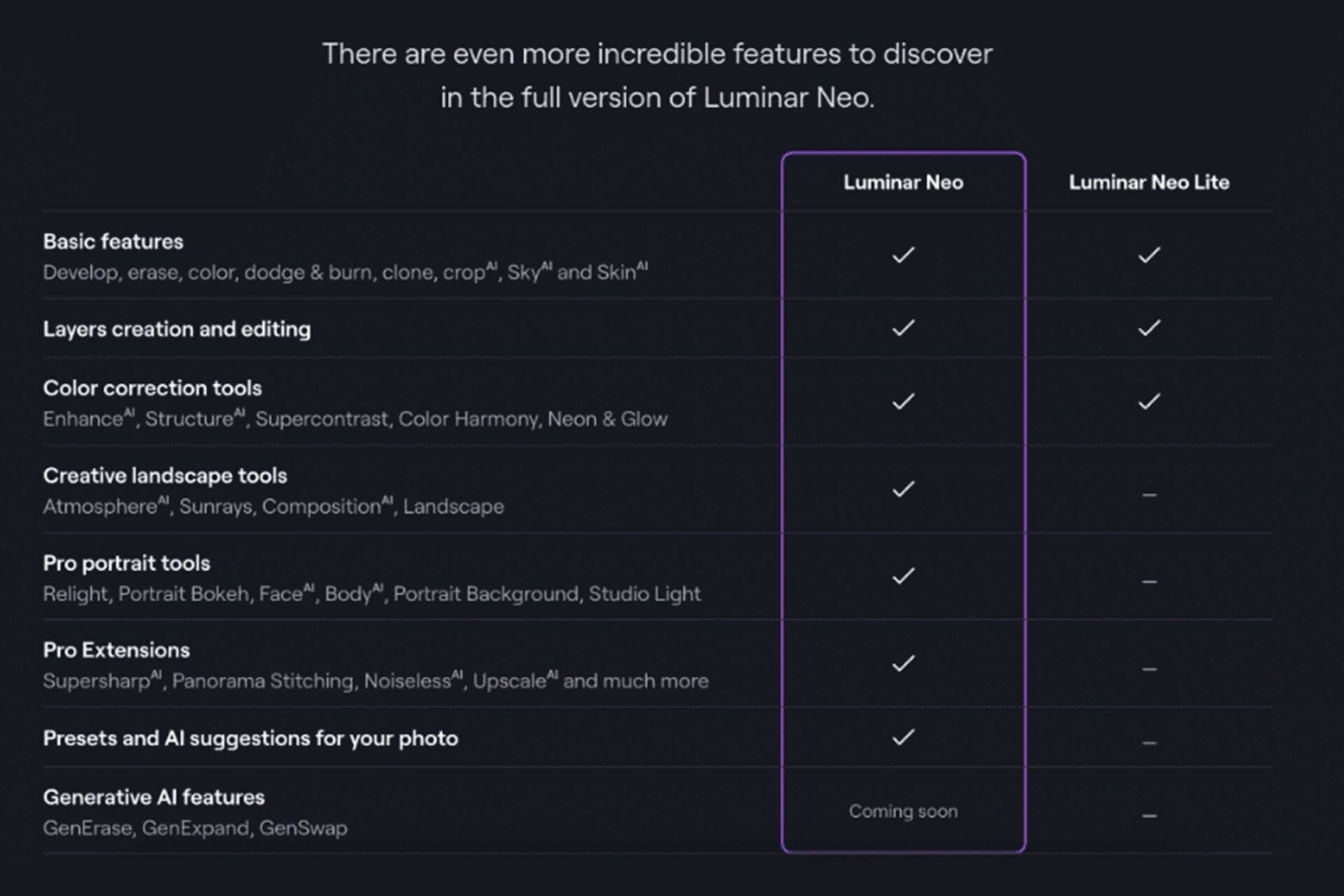Image resolution: width=1344 pixels, height=896 pixels.
Task: Click Luminar Neo checkmark for Layers creation
Action: click(903, 328)
